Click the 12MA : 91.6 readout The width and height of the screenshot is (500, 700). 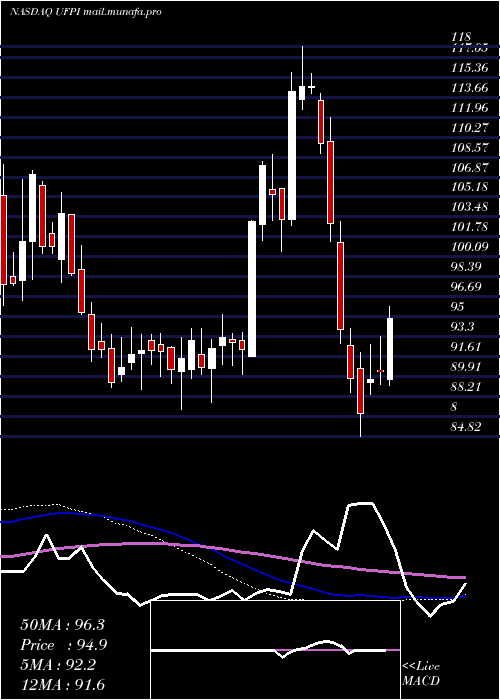tap(62, 685)
